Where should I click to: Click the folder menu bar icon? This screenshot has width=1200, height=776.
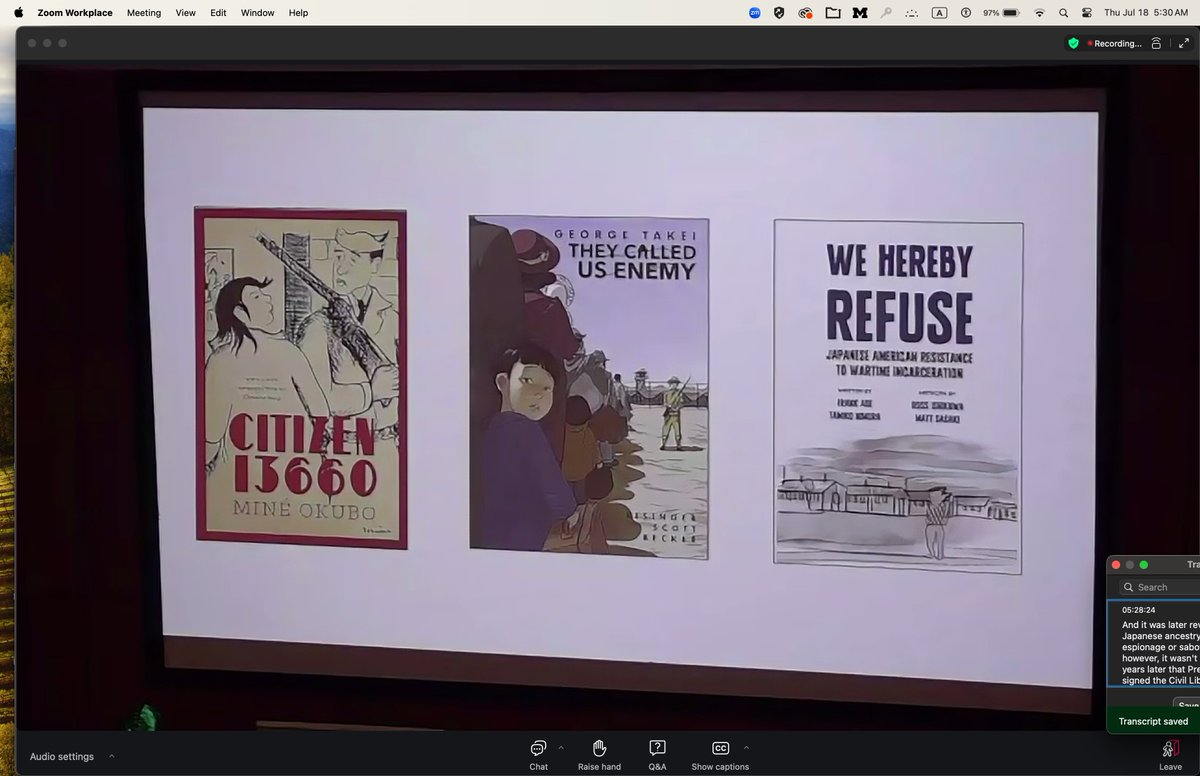click(832, 13)
